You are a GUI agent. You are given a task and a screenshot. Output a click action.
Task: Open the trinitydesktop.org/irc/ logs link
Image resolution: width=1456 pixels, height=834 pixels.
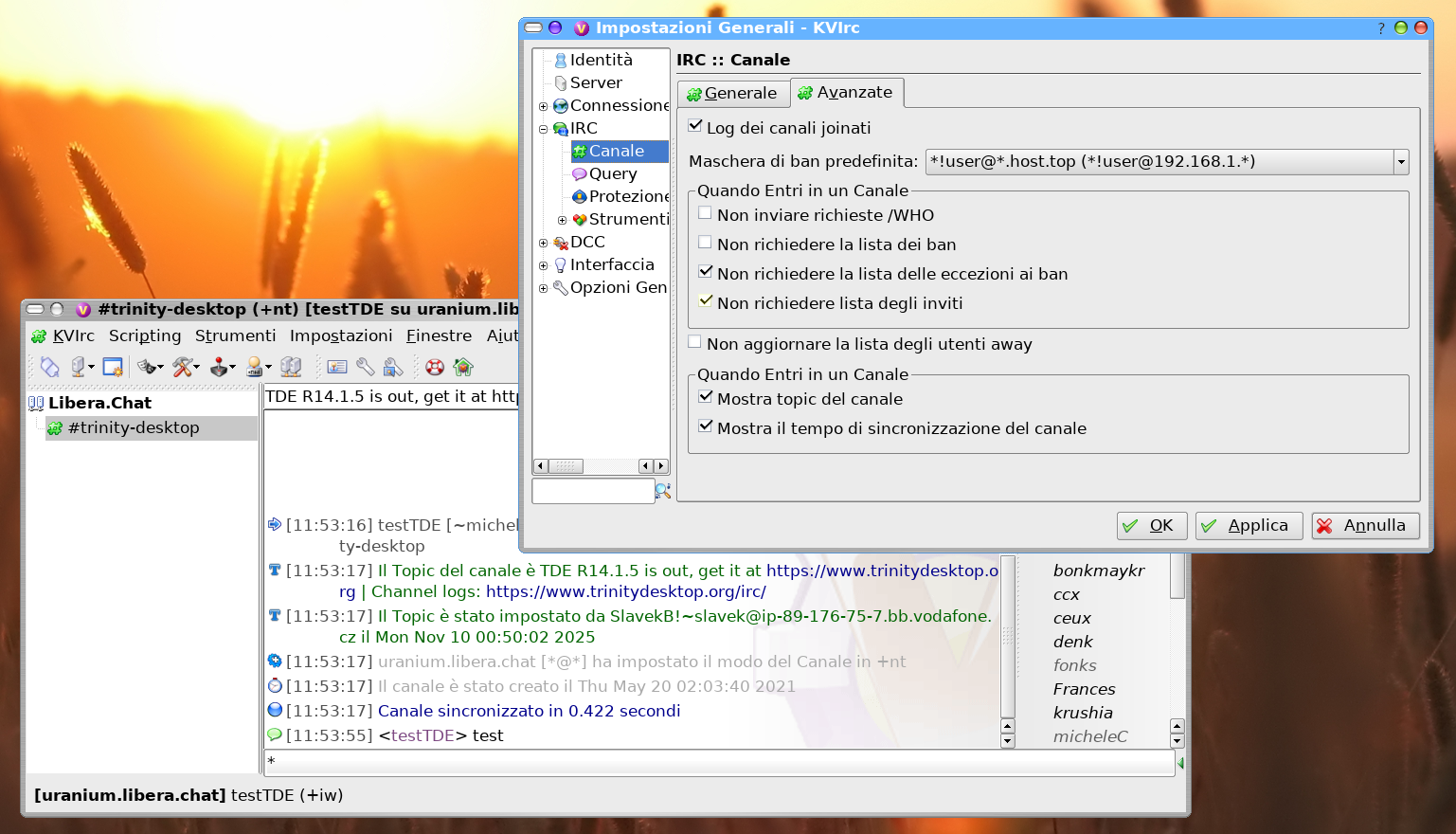(x=625, y=591)
